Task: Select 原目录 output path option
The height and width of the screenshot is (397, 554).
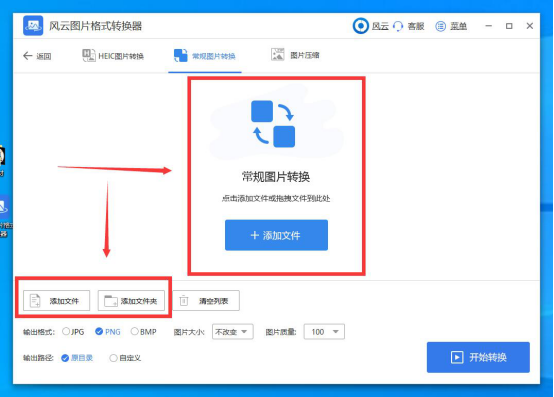Action: click(77, 358)
